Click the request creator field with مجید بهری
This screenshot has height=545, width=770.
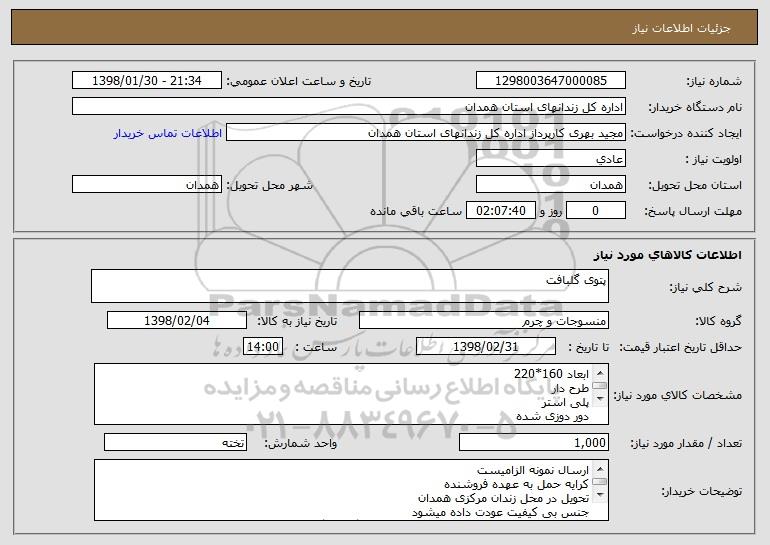click(x=426, y=133)
